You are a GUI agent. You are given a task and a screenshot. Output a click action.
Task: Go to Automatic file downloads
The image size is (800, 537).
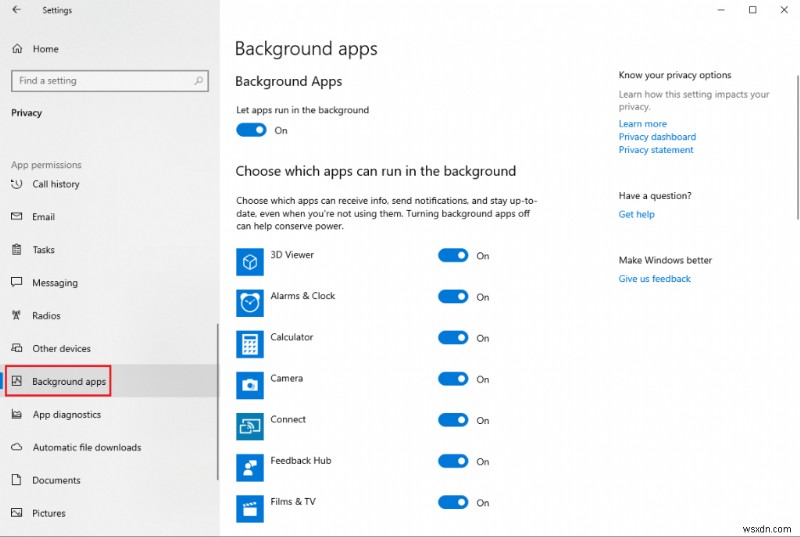click(109, 447)
